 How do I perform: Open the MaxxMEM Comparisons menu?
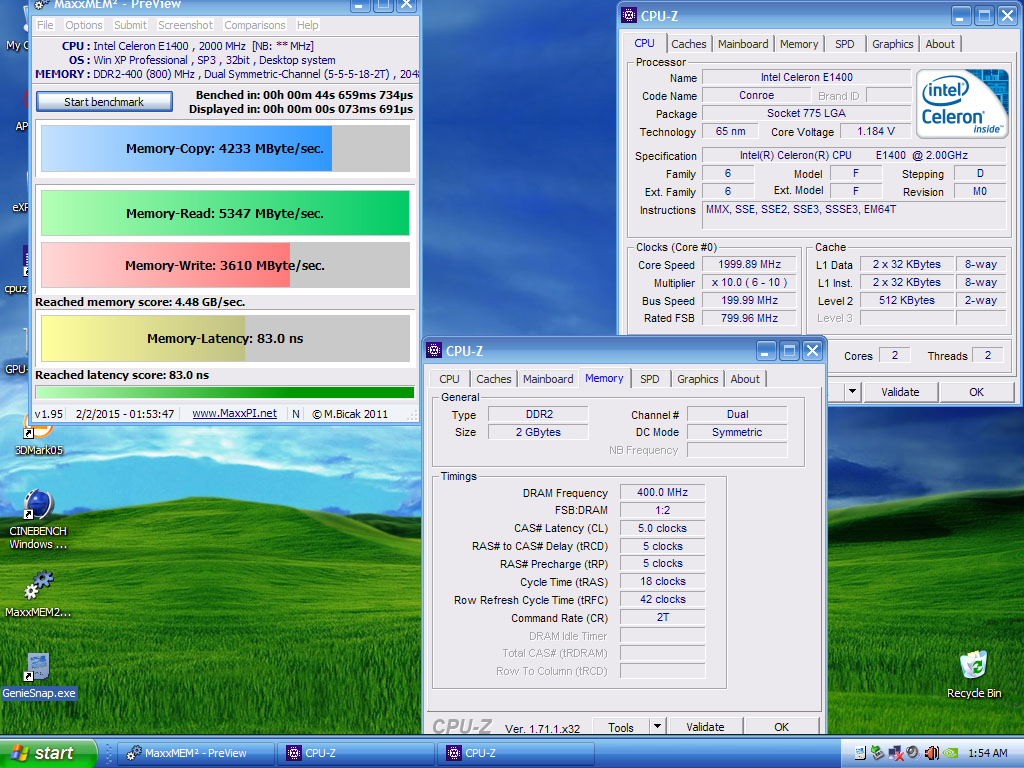point(255,25)
